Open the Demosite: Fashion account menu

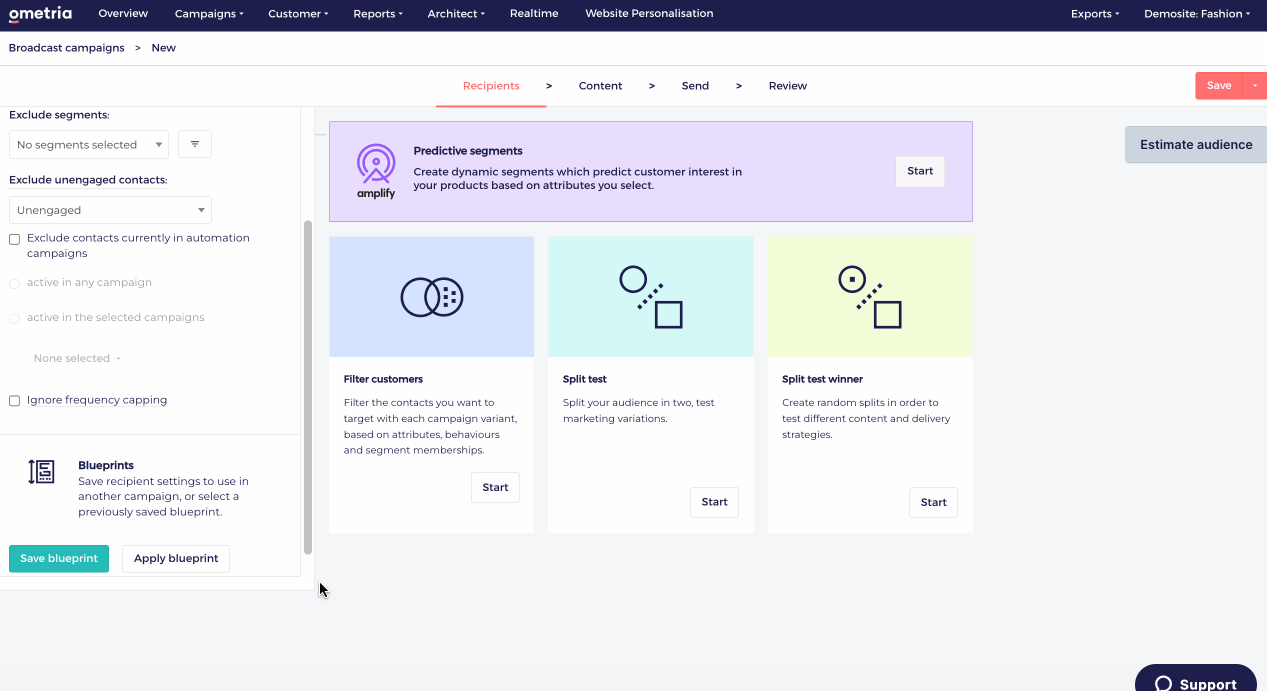(1197, 14)
